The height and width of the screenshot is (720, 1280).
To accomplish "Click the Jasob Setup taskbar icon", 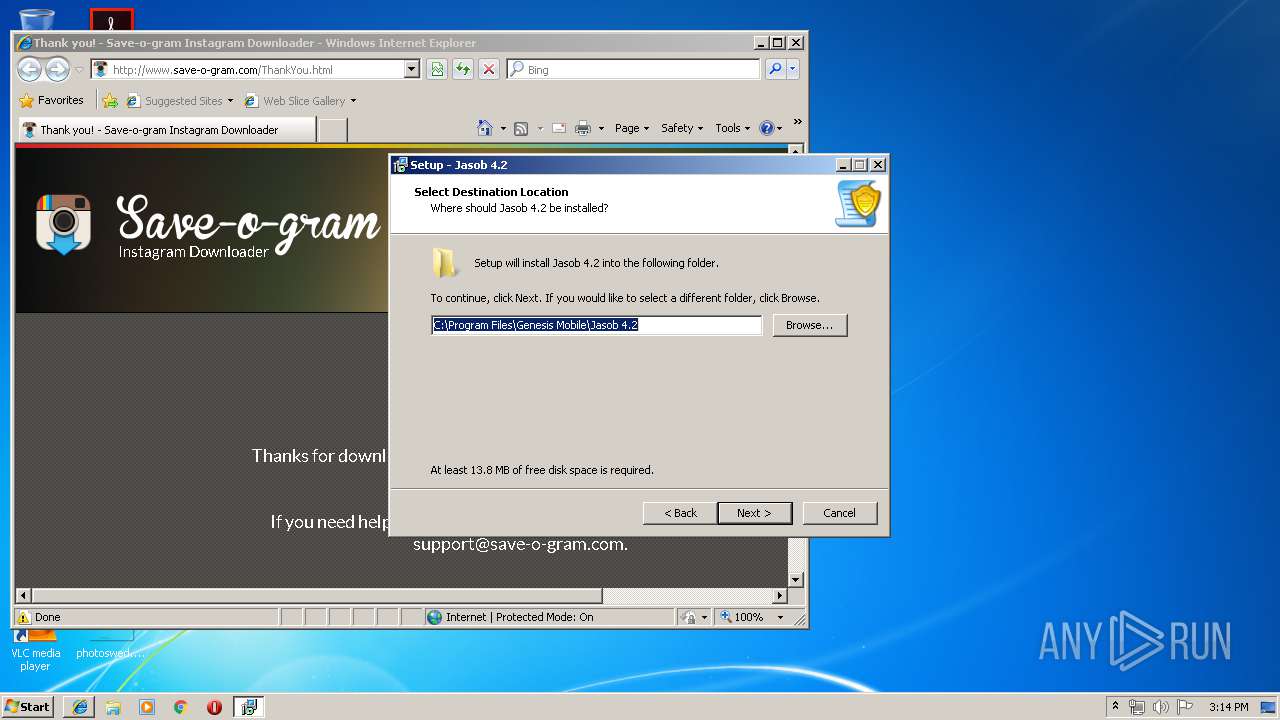I will [x=249, y=707].
